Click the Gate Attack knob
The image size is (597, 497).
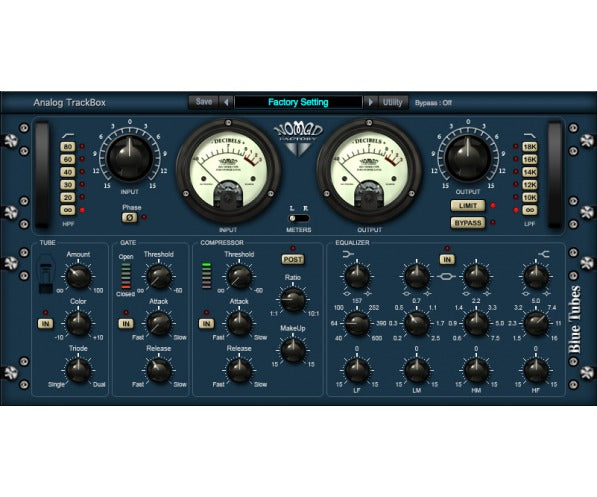coord(159,323)
